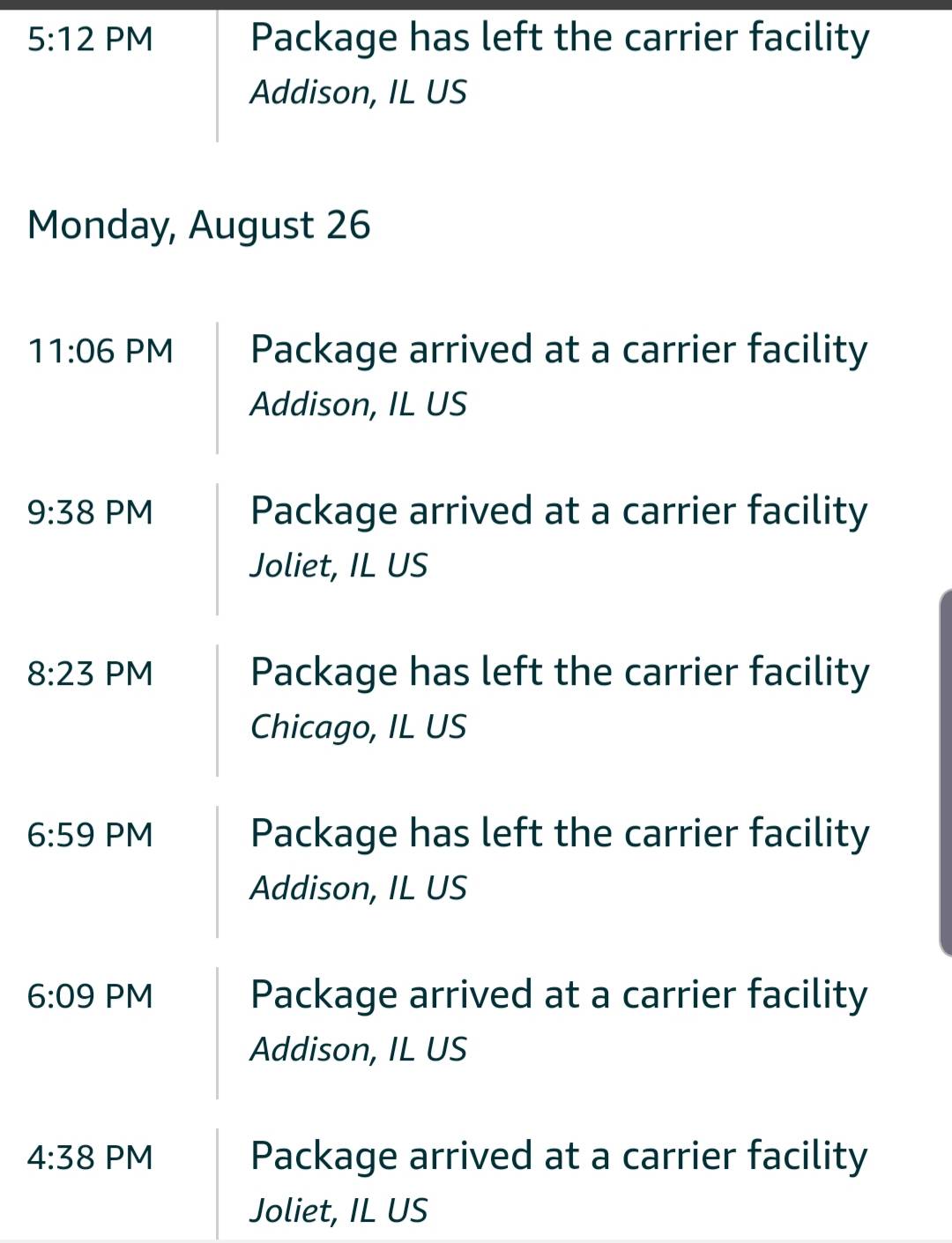The image size is (952, 1243).
Task: Open the 6:09 PM 'arrived at a carrier facility' entry
Action: point(558,995)
